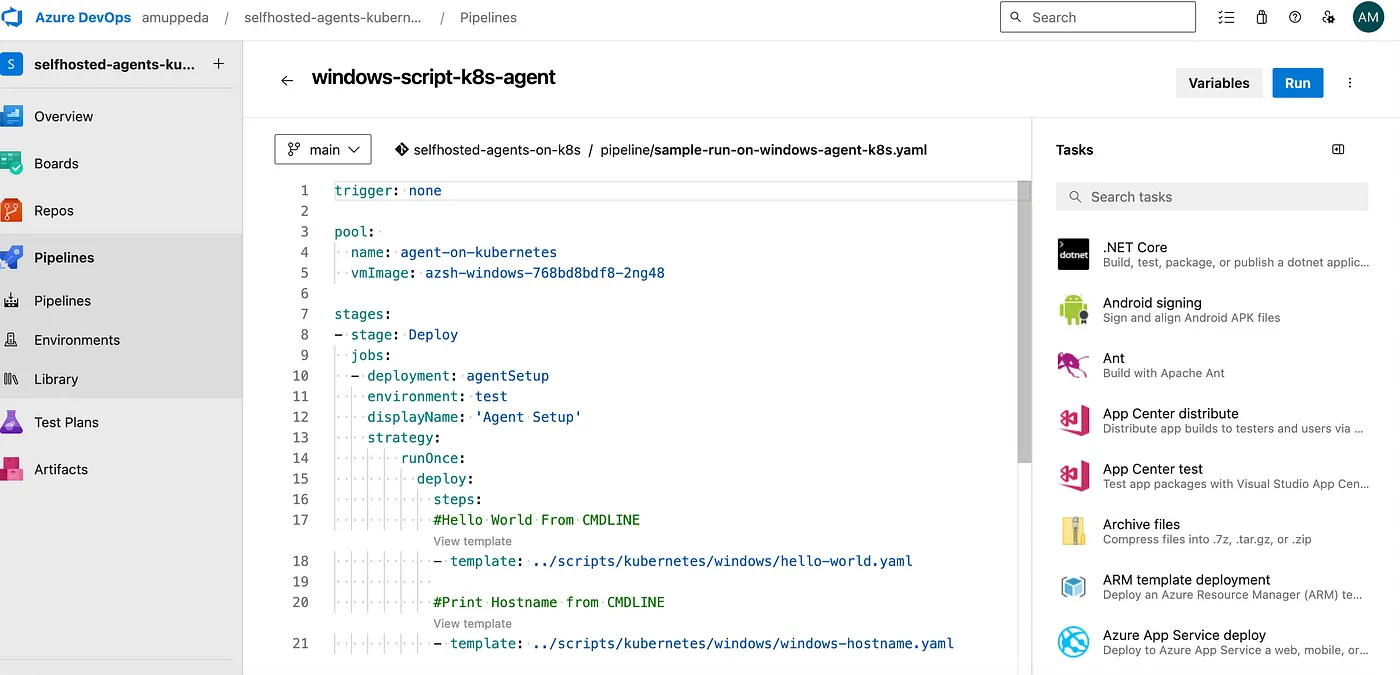Image resolution: width=1400 pixels, height=675 pixels.
Task: Click the selfhosted-agents-ku... project name
Action: click(115, 64)
